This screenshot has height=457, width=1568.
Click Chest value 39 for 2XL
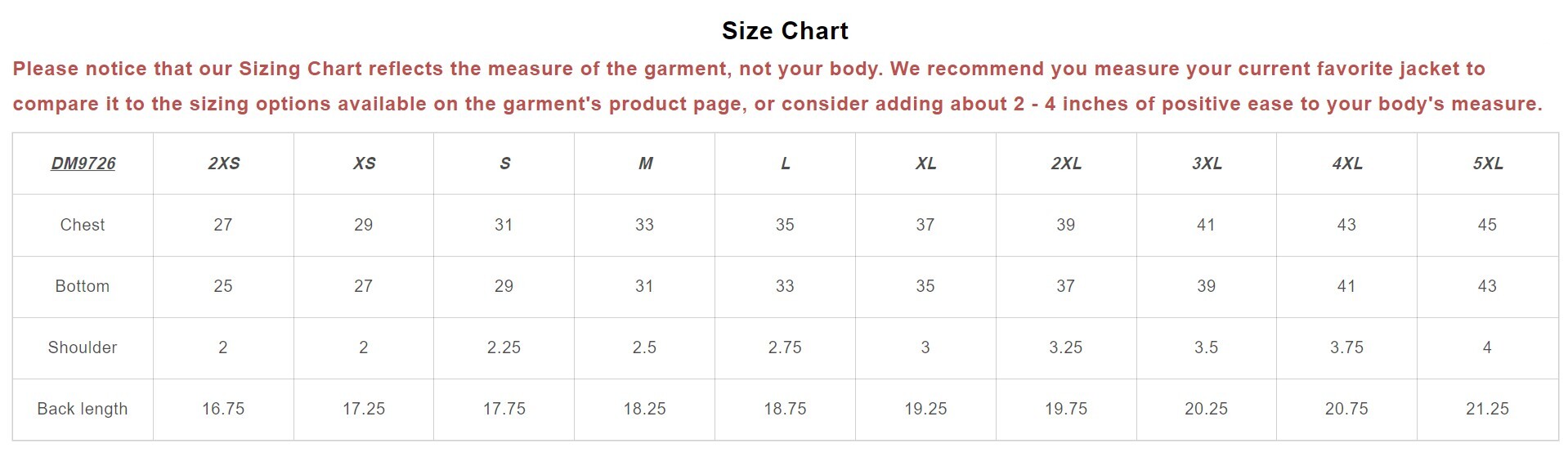pyautogui.click(x=1065, y=225)
